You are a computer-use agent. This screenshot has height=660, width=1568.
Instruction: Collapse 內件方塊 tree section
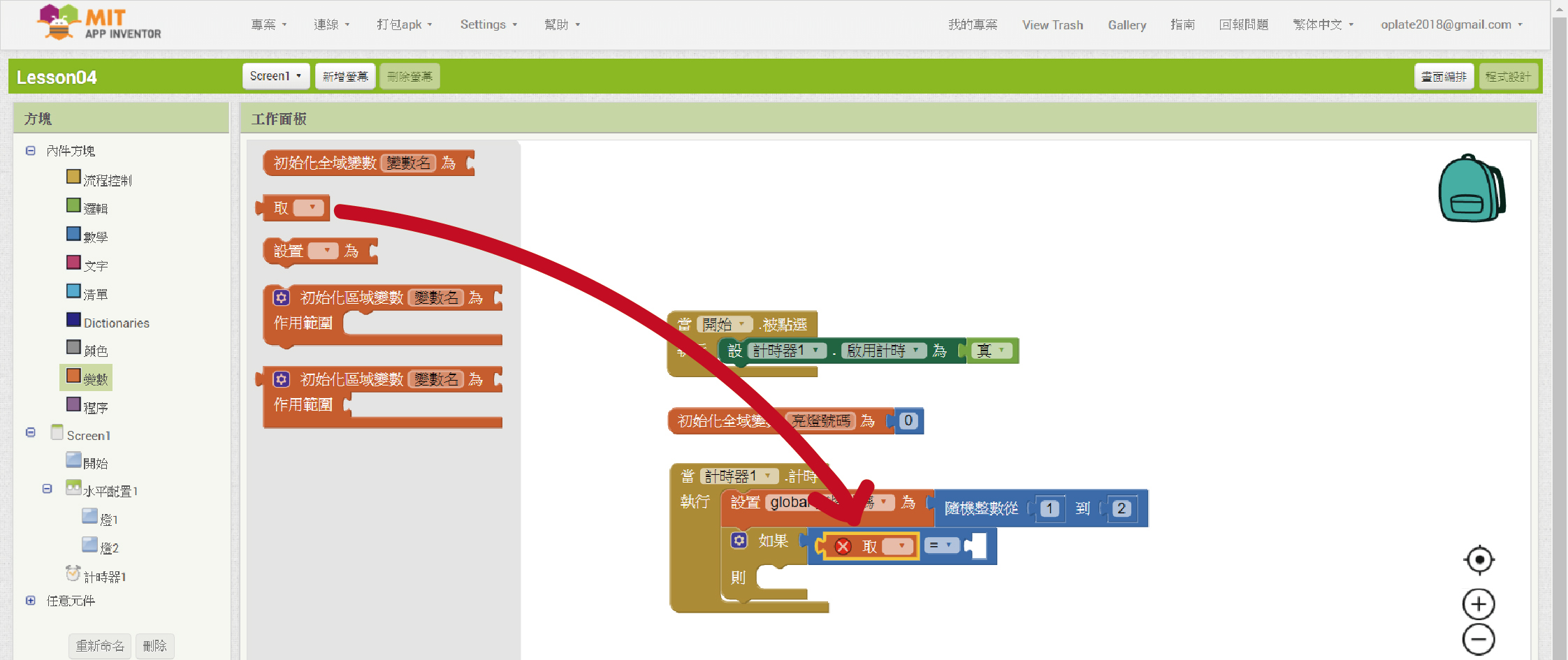click(x=31, y=150)
